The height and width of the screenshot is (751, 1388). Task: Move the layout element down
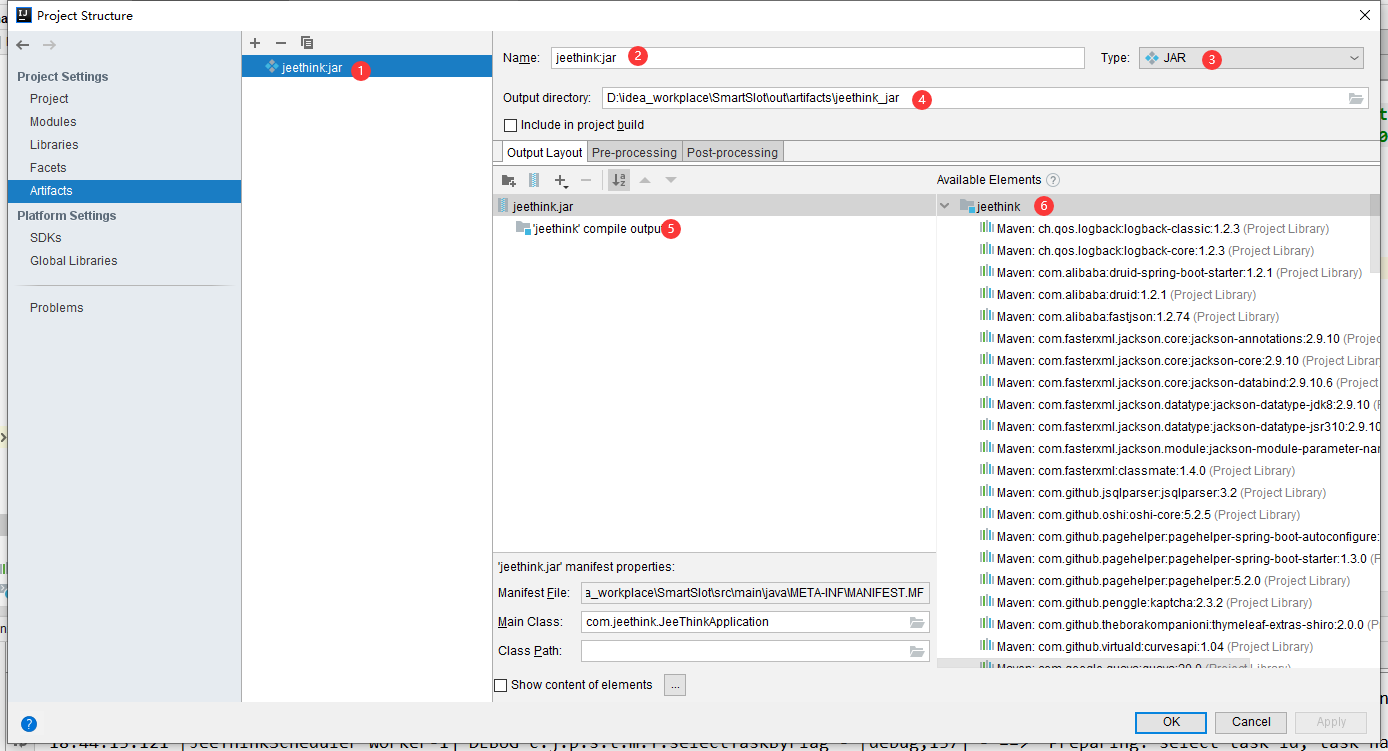671,180
